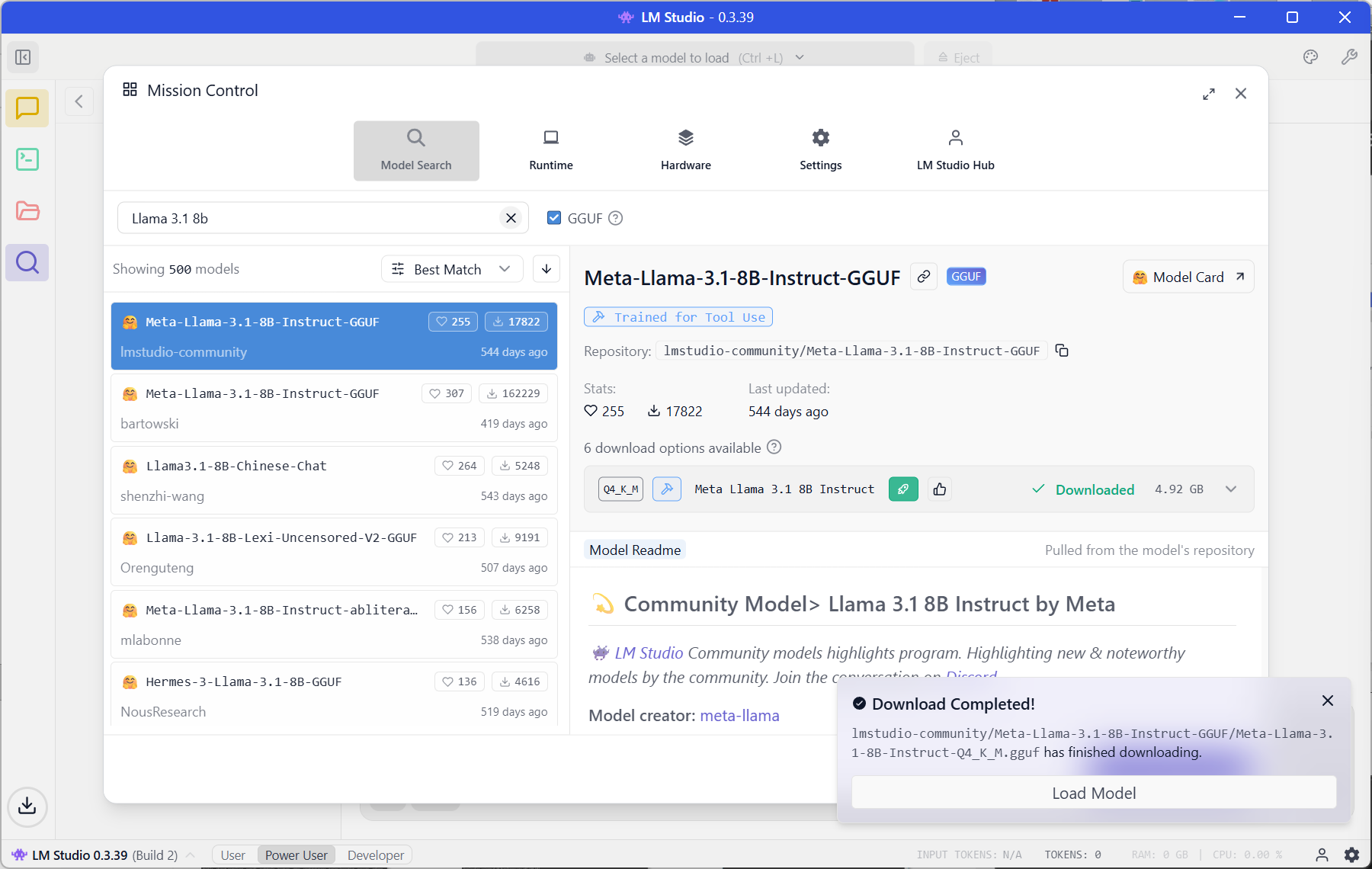
Task: Select the Model Readme tab
Action: click(x=635, y=550)
